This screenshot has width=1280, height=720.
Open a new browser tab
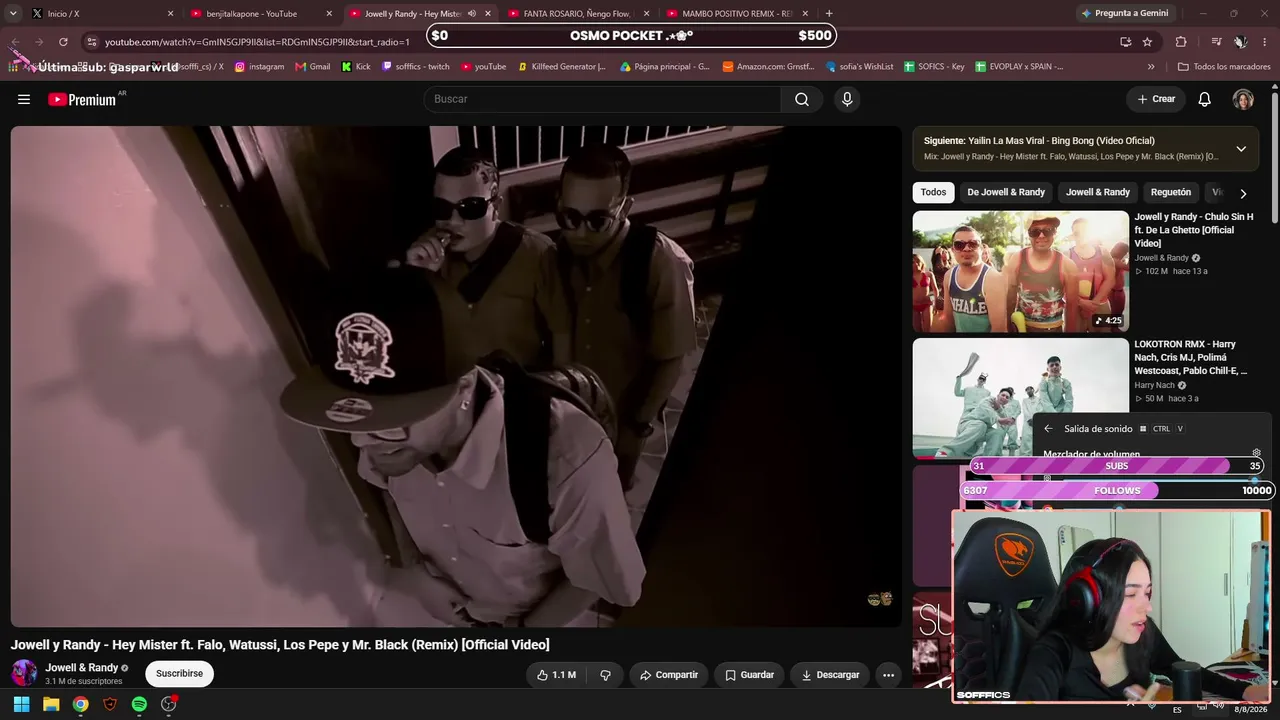pyautogui.click(x=829, y=14)
